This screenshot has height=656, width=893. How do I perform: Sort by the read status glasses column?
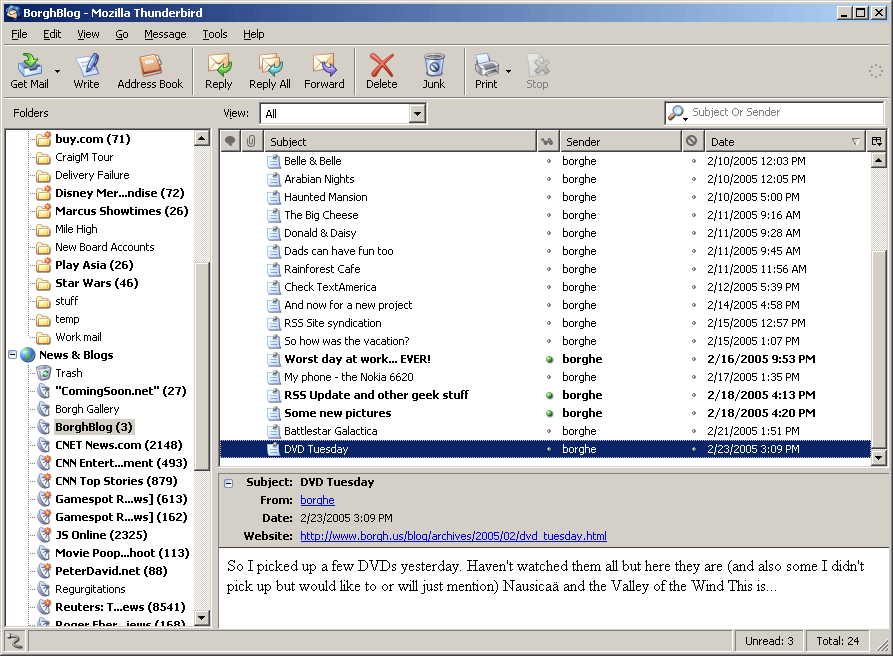(x=548, y=141)
